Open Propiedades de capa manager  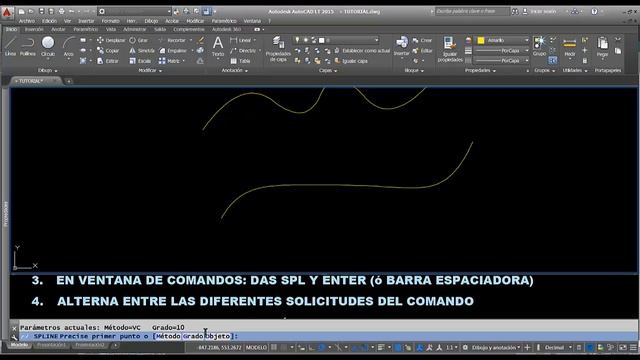pos(278,49)
